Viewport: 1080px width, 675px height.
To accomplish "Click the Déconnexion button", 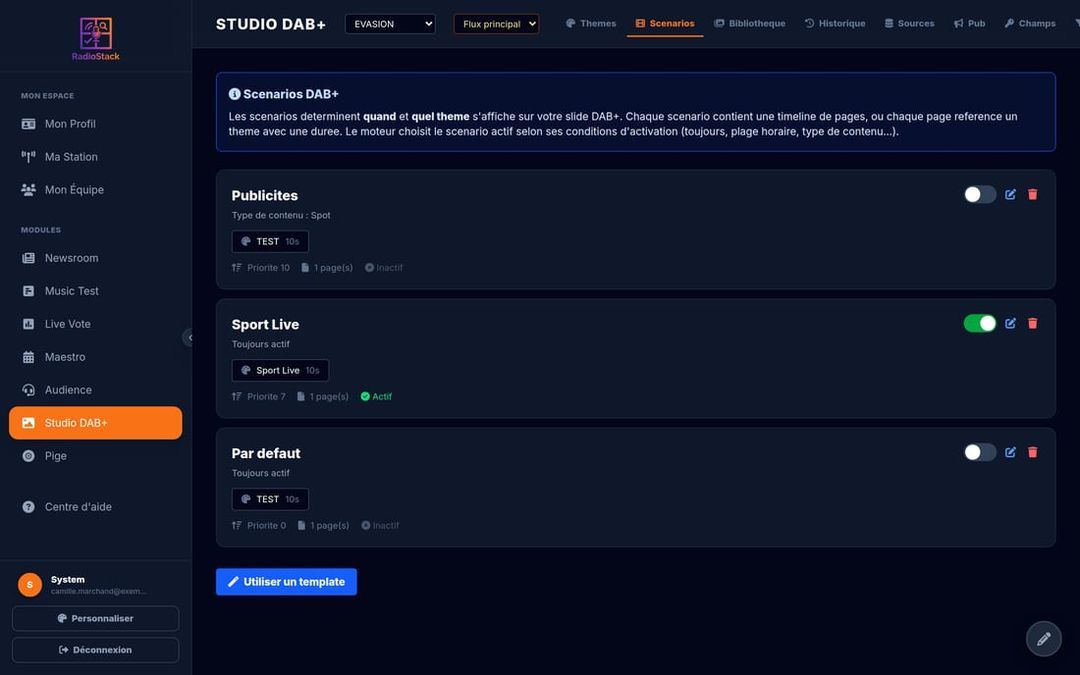I will [96, 650].
